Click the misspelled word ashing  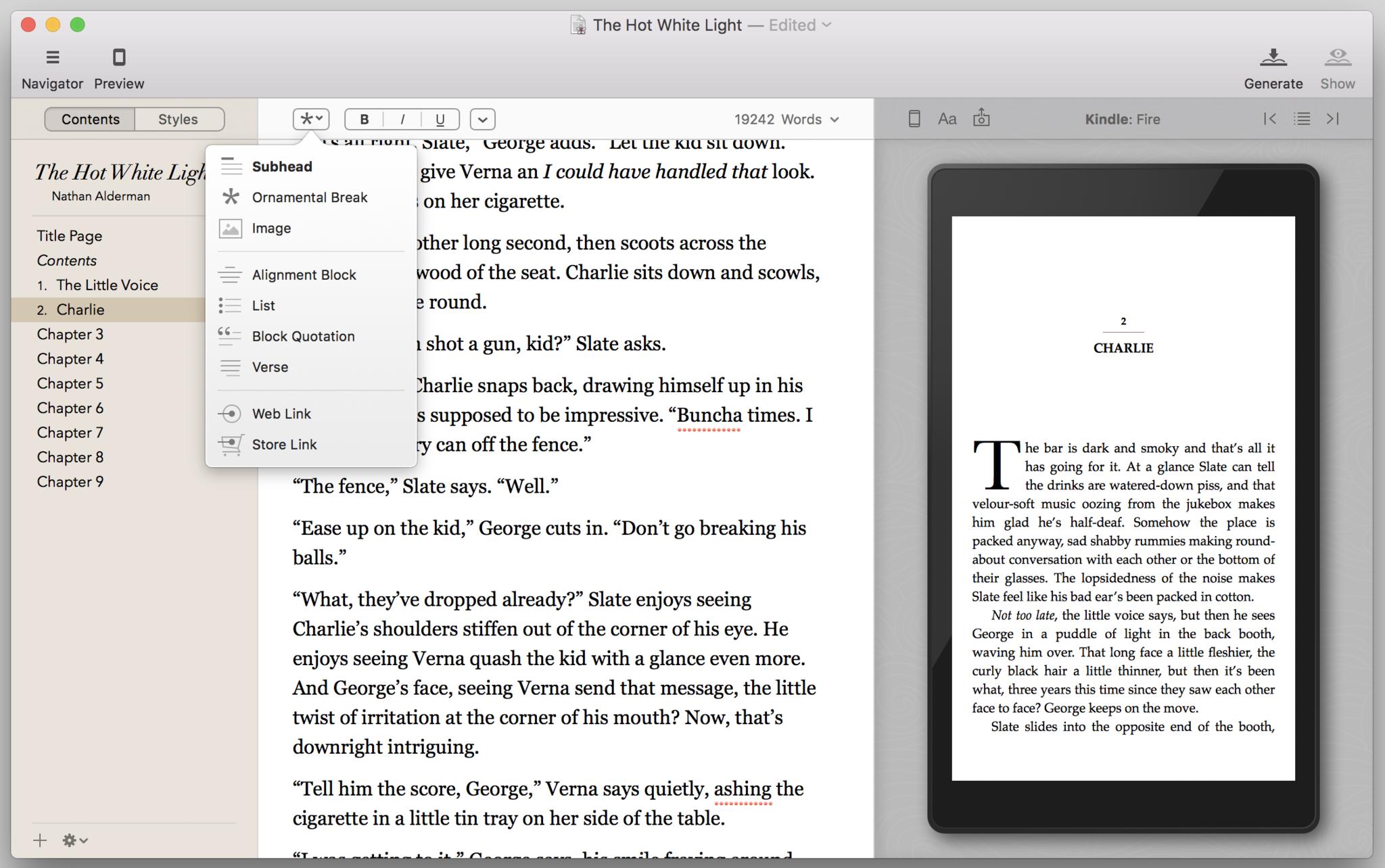pos(743,789)
